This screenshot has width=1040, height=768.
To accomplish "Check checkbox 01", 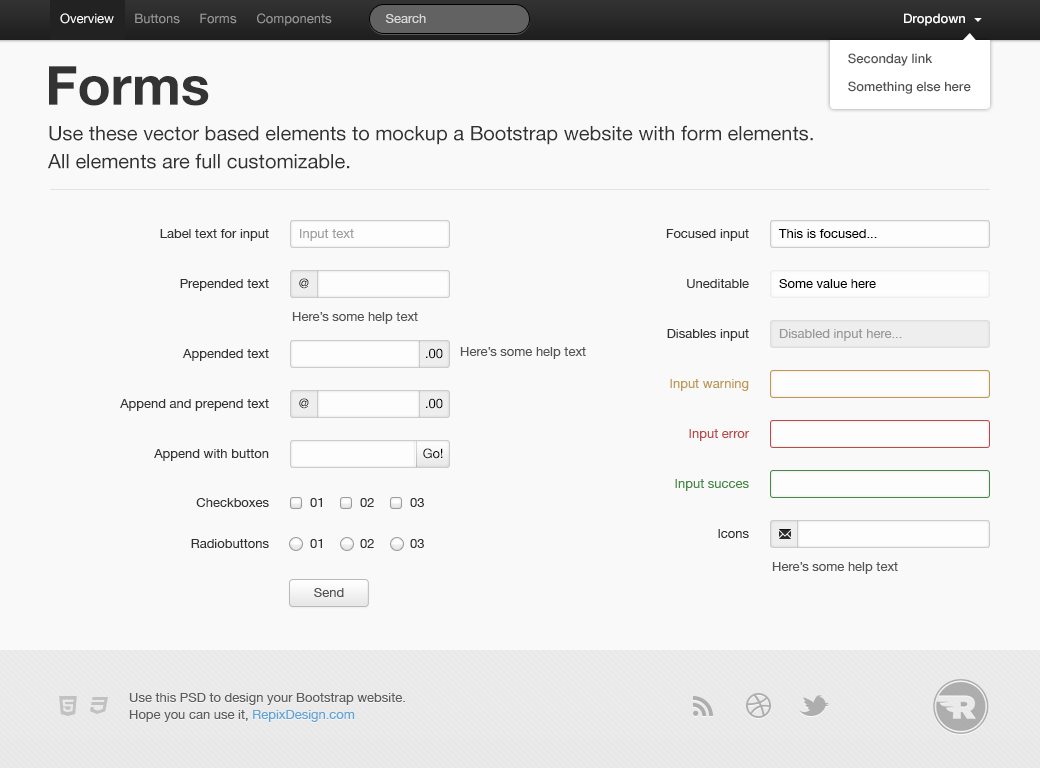I will click(x=296, y=503).
